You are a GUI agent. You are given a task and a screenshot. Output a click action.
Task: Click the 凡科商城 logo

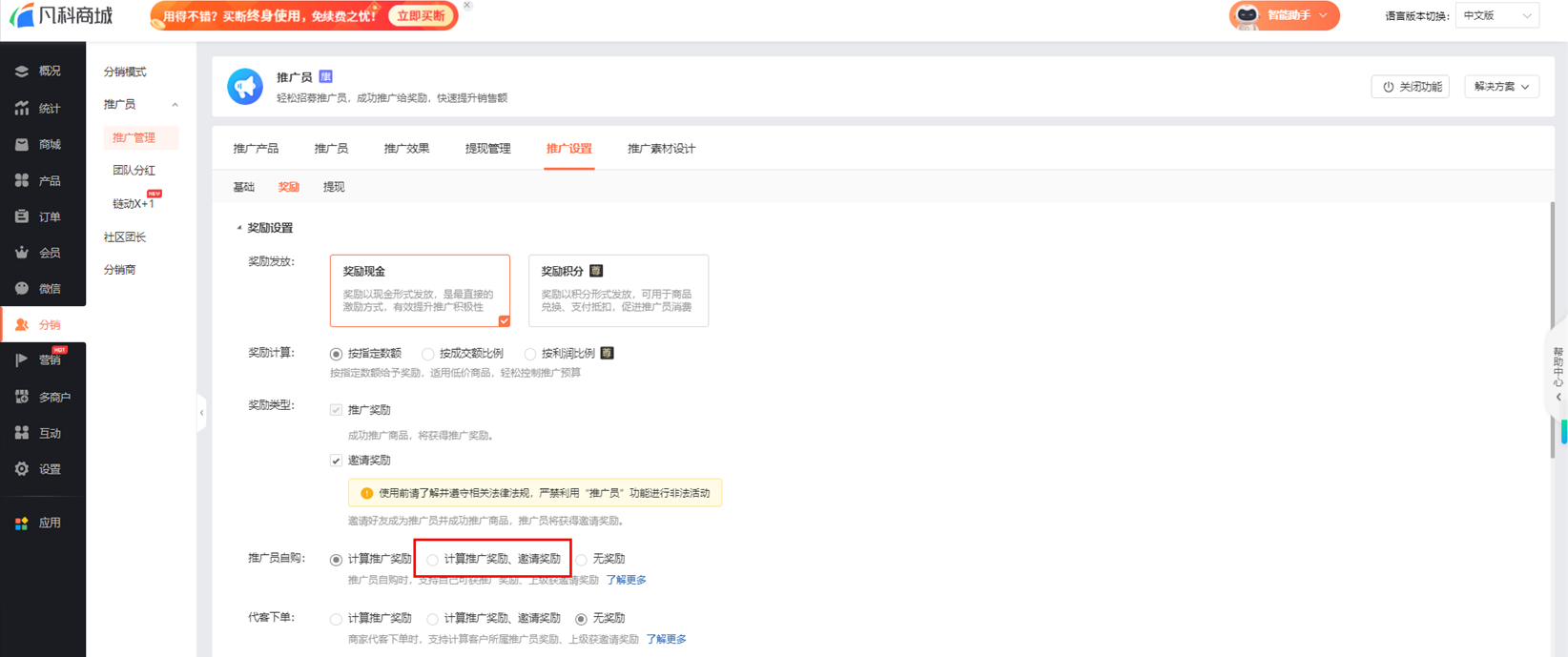pos(62,15)
